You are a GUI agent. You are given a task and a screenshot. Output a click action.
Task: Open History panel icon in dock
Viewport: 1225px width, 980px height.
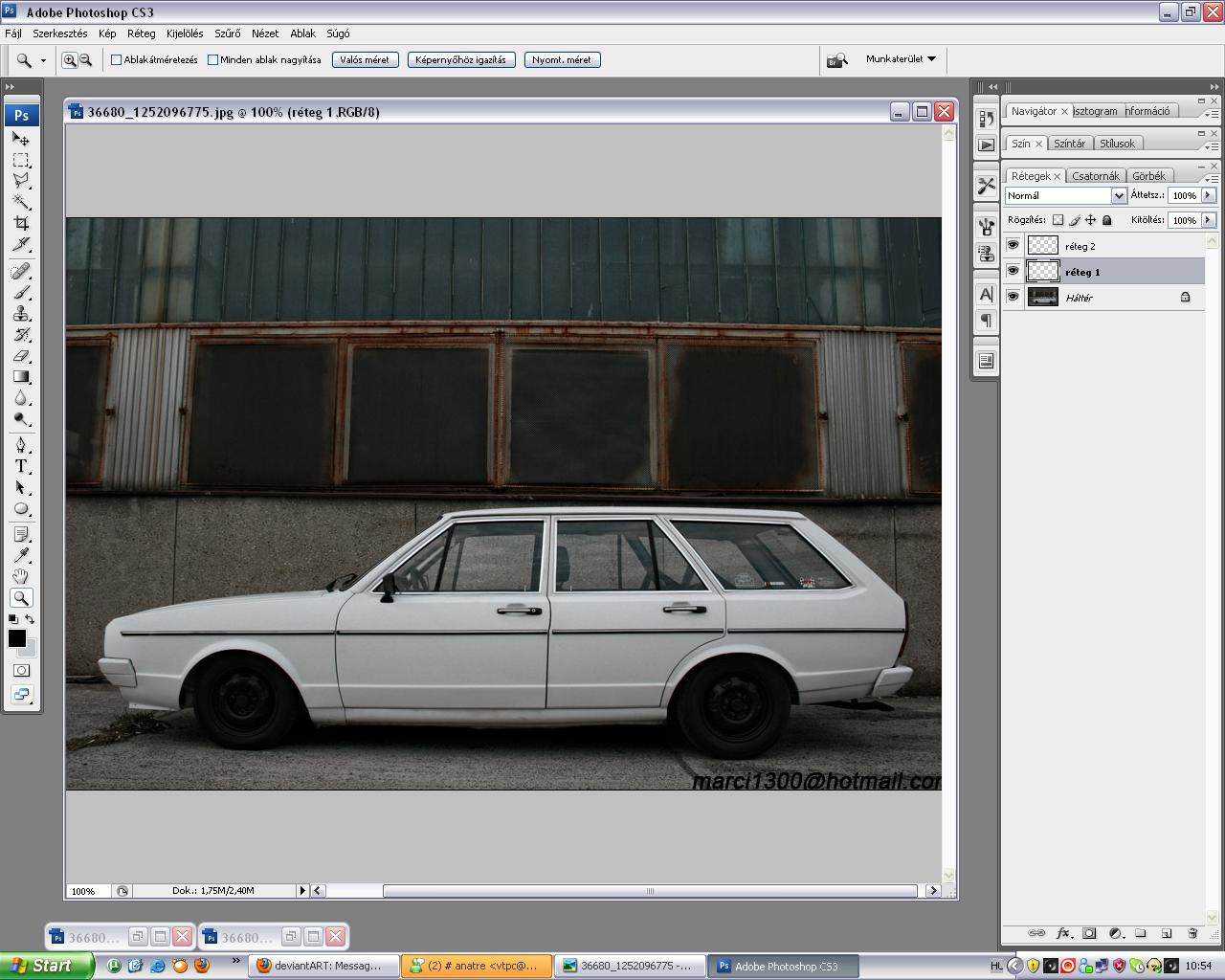coord(986,119)
